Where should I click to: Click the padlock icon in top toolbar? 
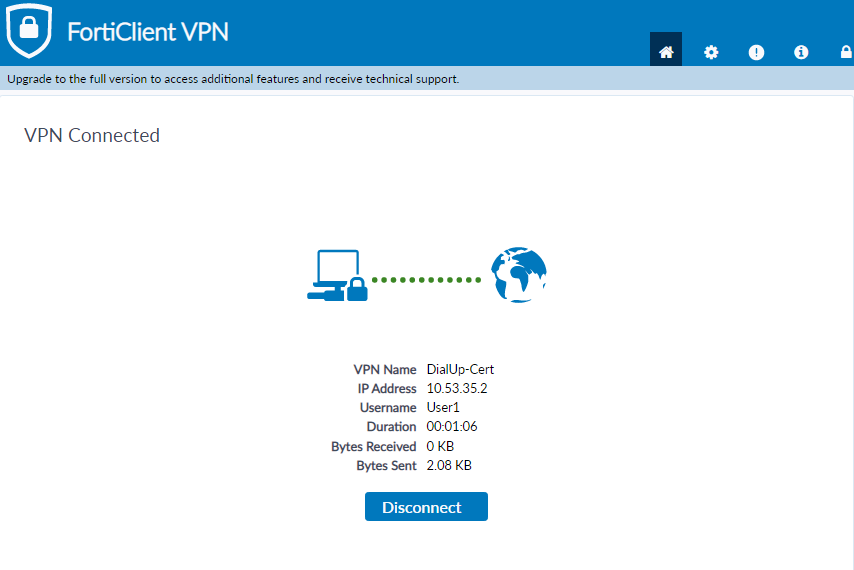[845, 52]
